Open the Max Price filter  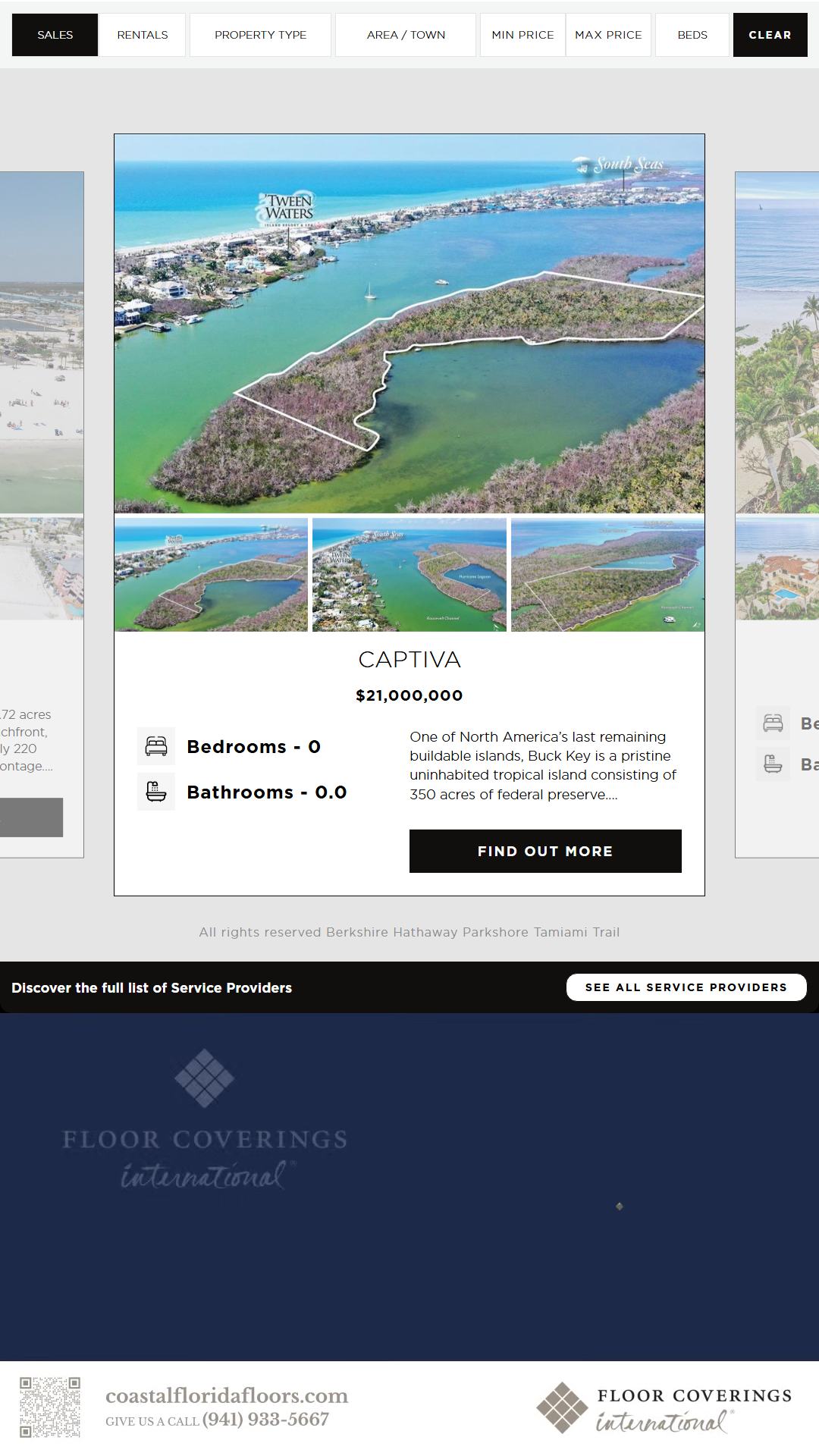608,35
